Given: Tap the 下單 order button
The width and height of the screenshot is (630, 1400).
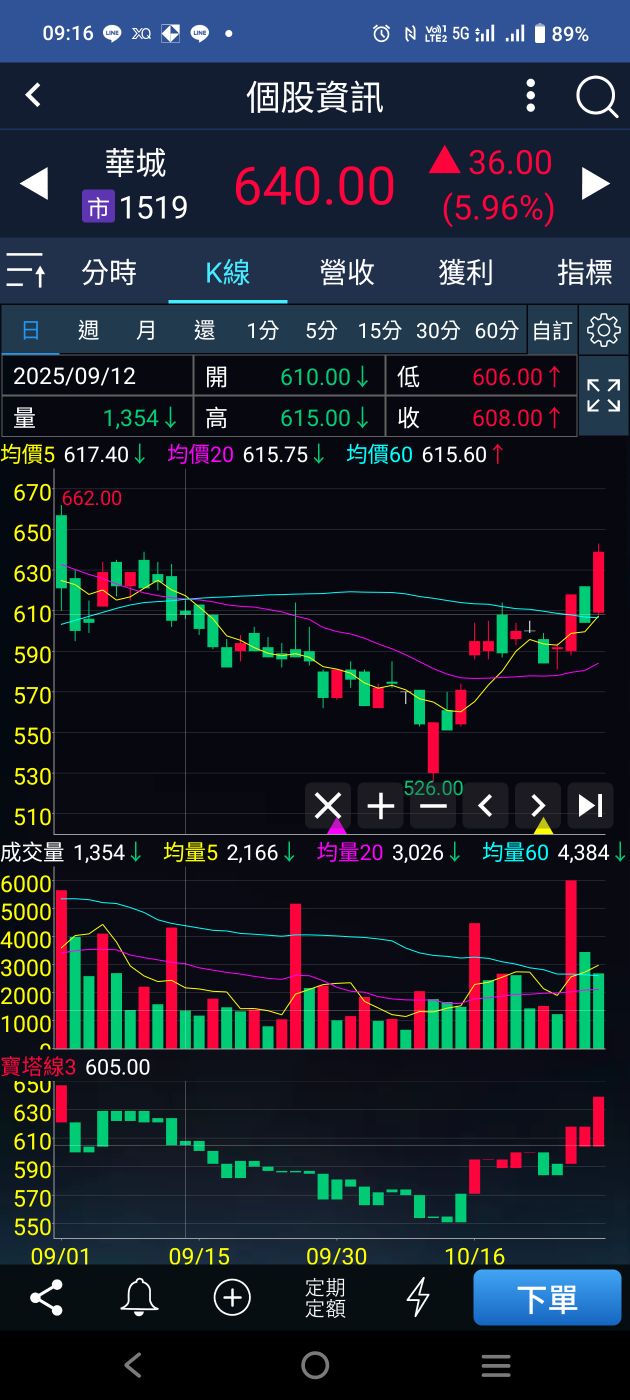Looking at the screenshot, I should coord(547,1298).
